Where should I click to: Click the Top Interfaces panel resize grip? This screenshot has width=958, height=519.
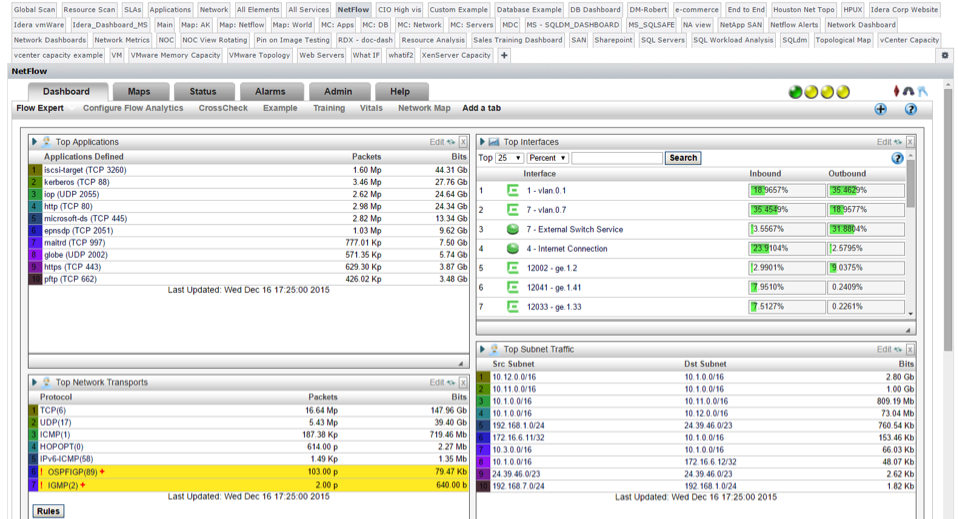point(908,331)
